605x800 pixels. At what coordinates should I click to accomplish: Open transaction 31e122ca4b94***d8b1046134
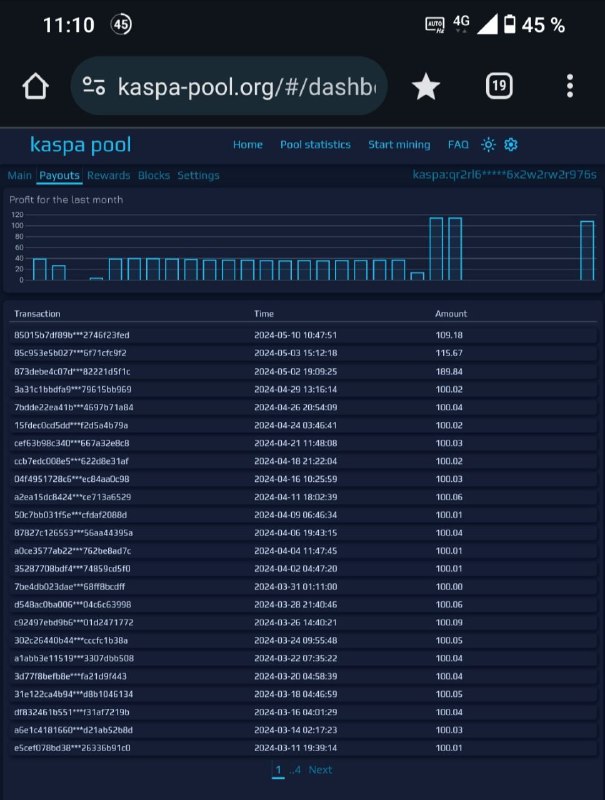[73, 694]
